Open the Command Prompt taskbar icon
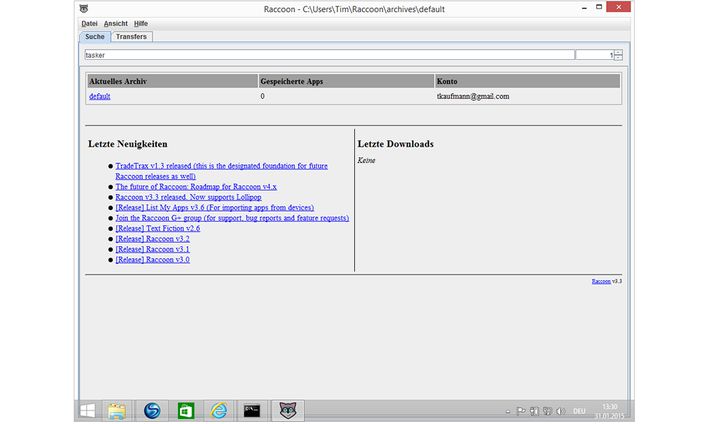This screenshot has width=708, height=424. (252, 411)
